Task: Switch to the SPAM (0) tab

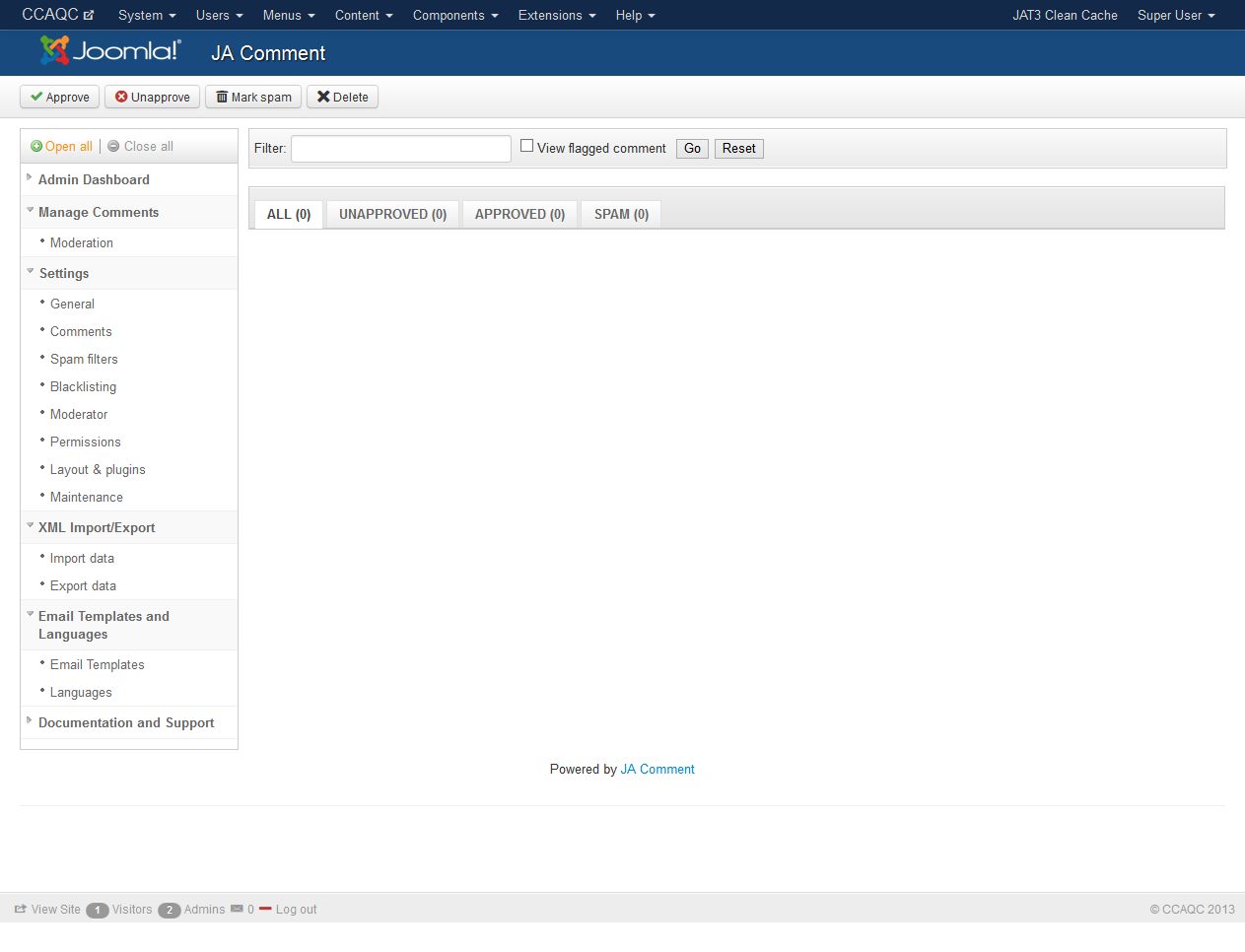Action: pos(621,214)
